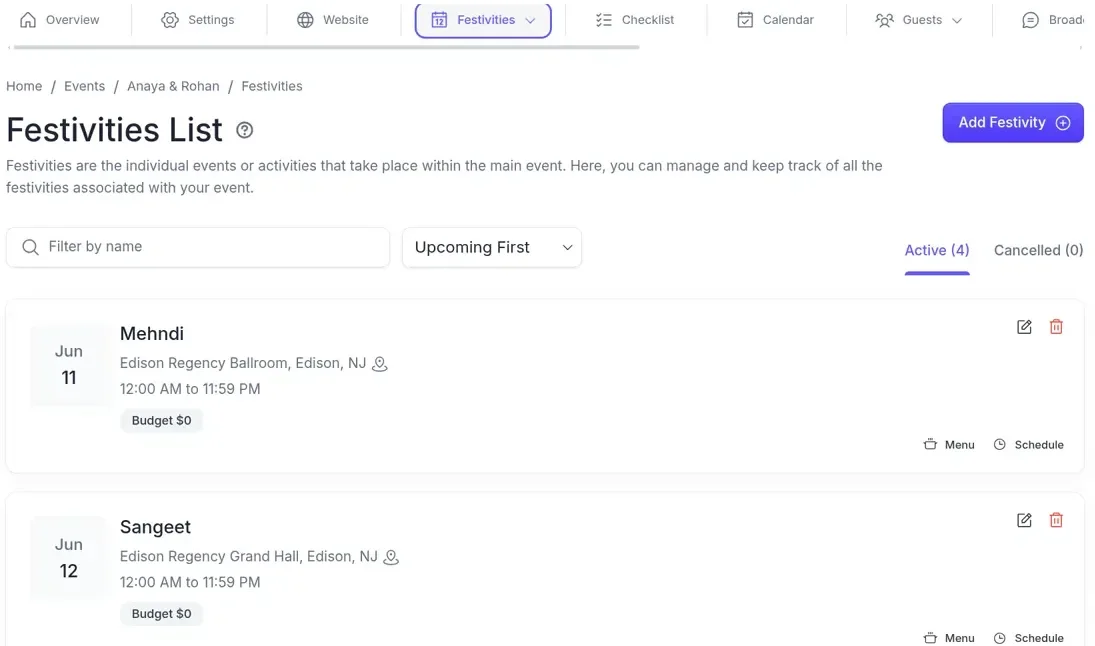Open the Calendar tab
The image size is (1095, 646).
775,20
